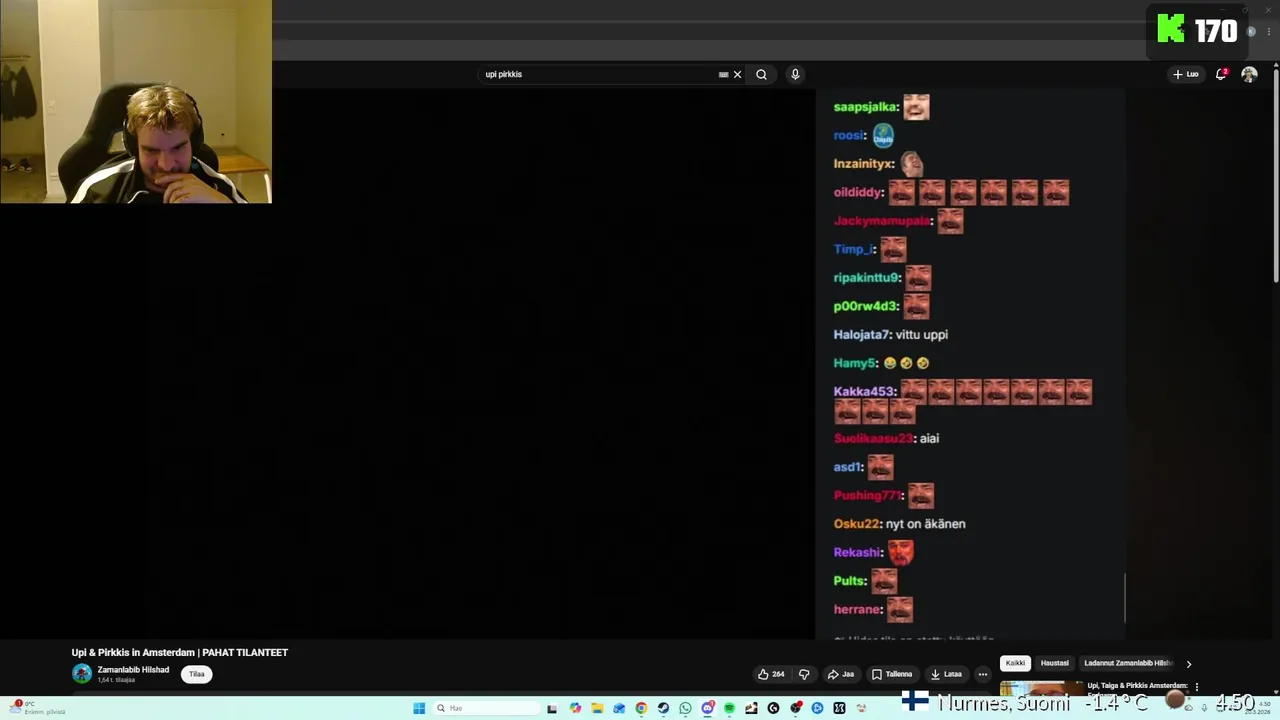Subscribe with the Tilaa button

point(197,674)
